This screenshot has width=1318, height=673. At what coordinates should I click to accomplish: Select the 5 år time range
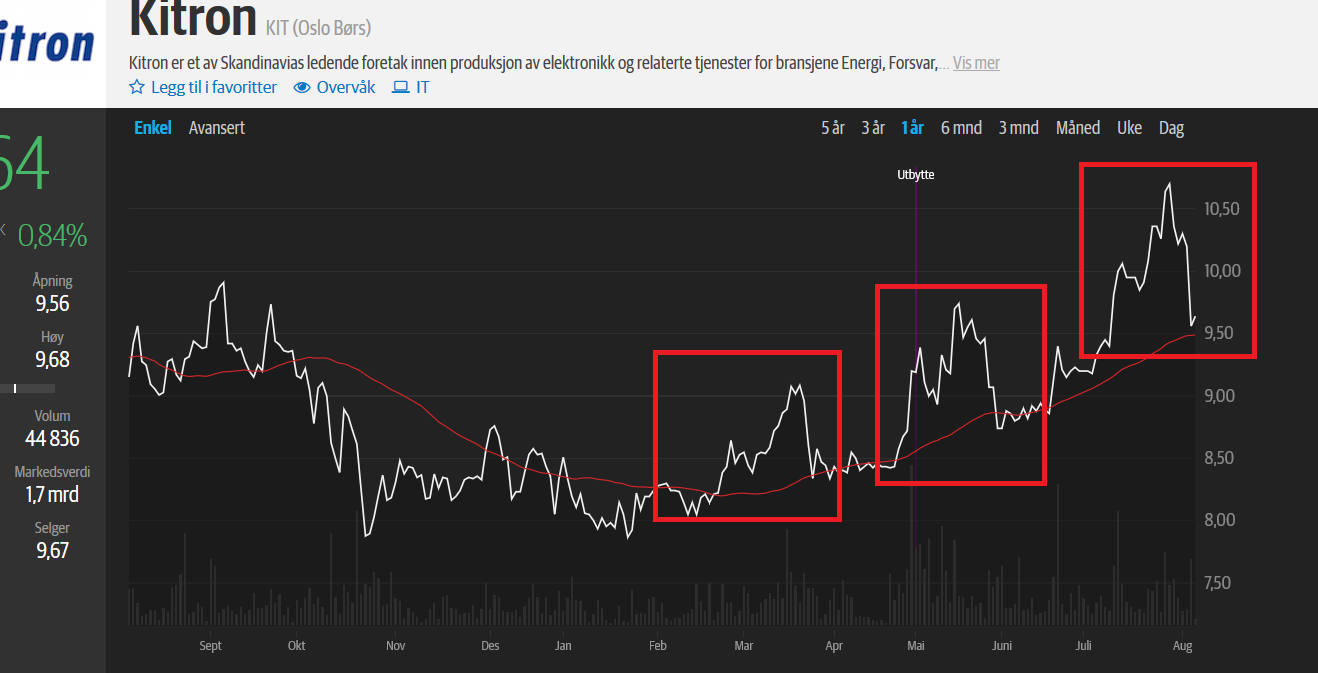point(833,127)
